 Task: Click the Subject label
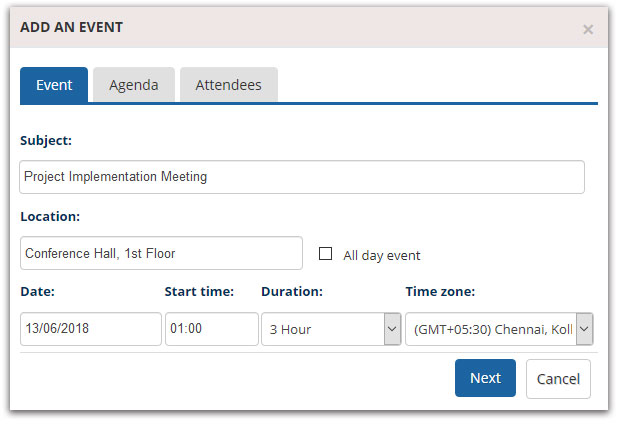(46, 141)
